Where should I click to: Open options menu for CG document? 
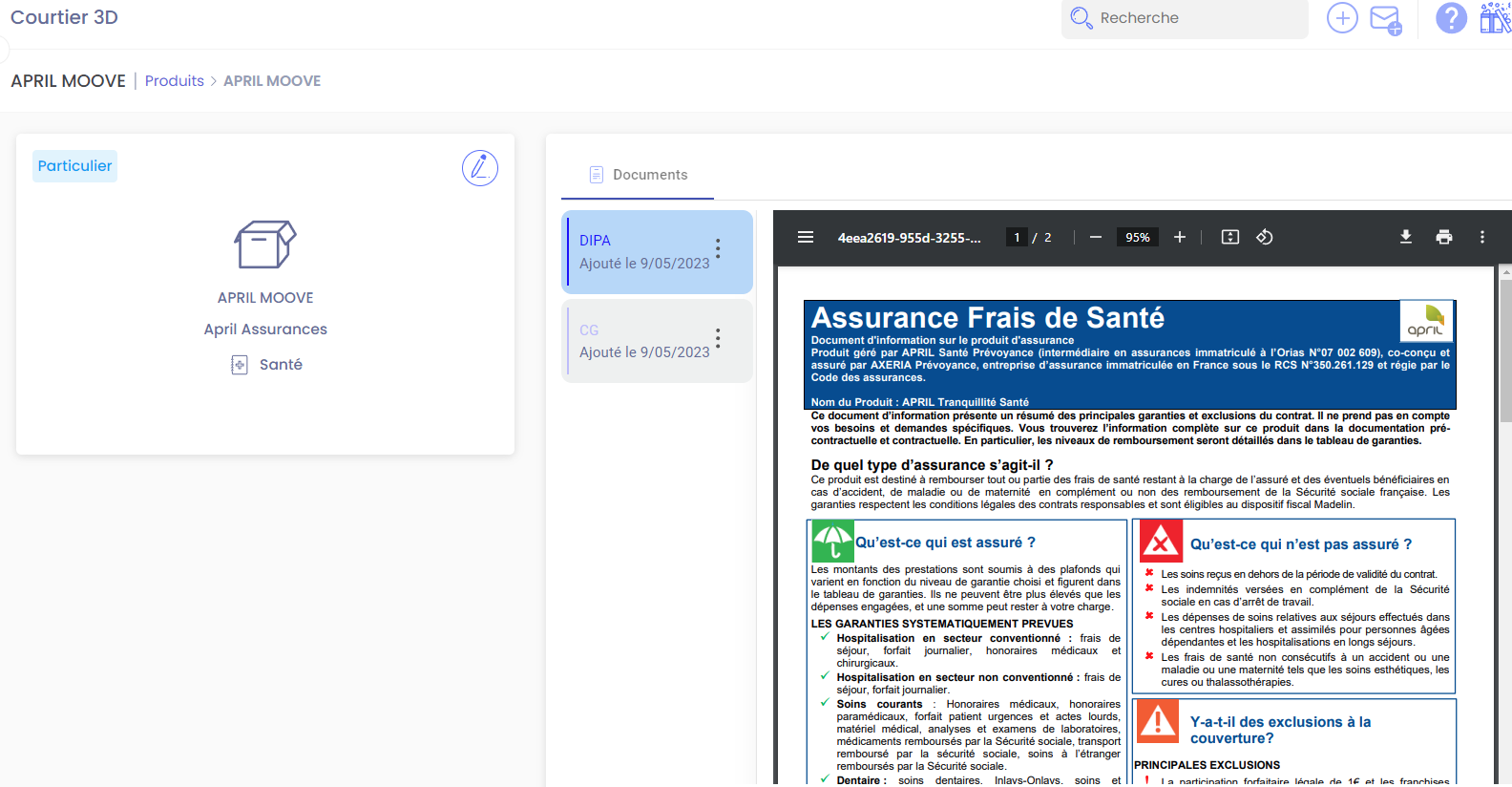pos(718,338)
